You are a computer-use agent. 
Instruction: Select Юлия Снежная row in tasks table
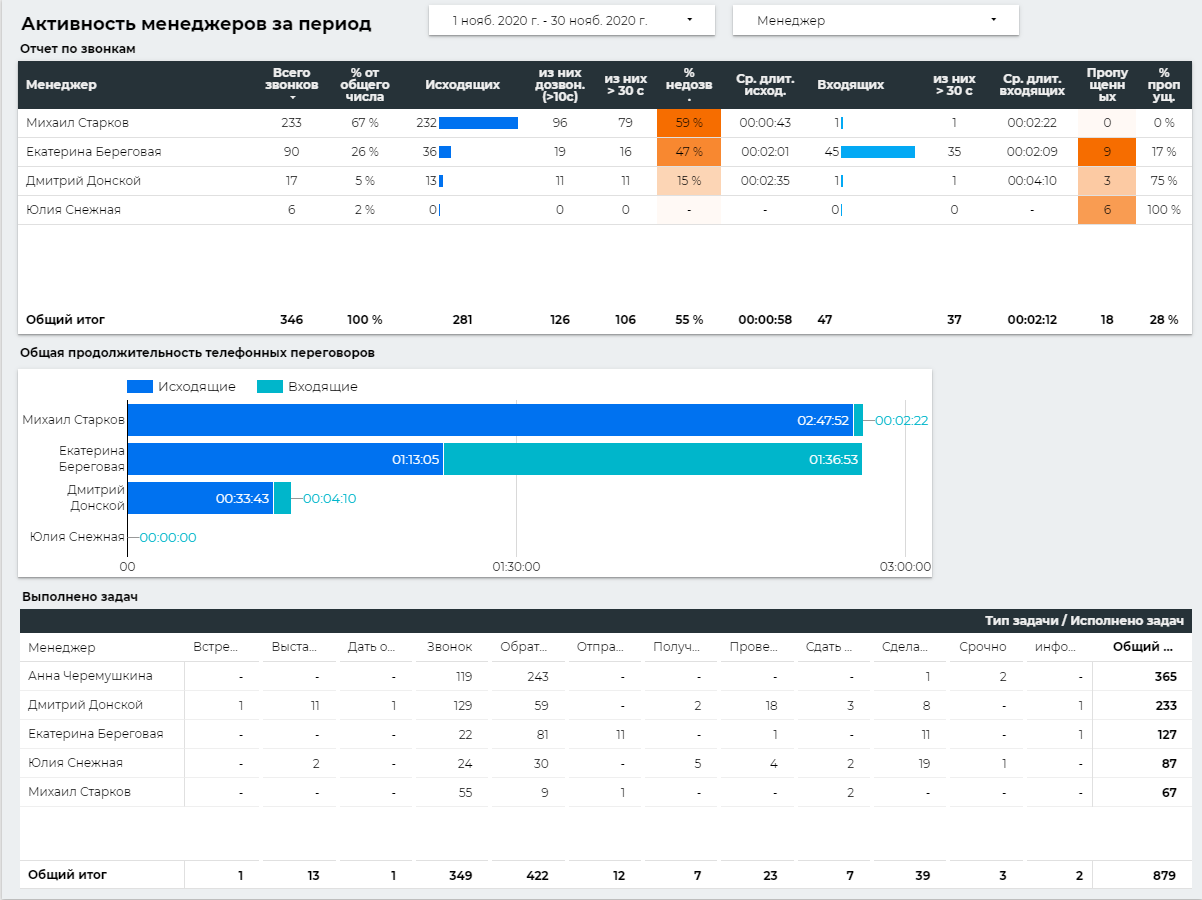click(605, 763)
